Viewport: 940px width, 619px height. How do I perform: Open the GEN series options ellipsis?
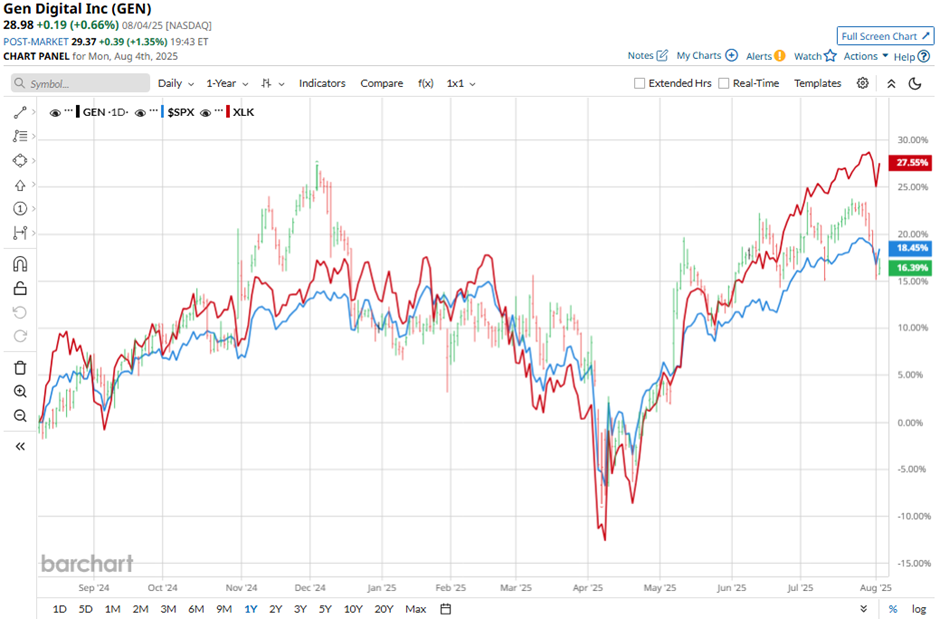[x=68, y=111]
